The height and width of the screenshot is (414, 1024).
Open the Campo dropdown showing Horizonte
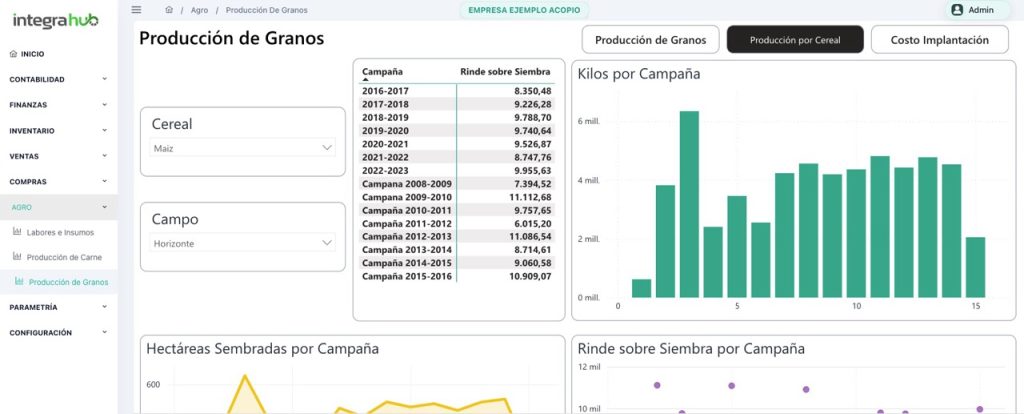coord(243,243)
